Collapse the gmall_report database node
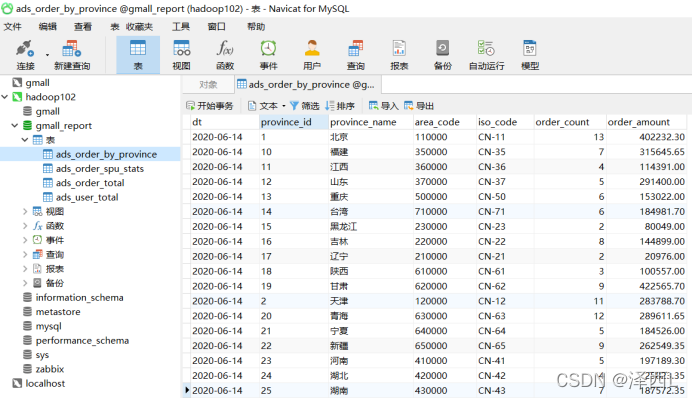The image size is (693, 399). [15, 125]
